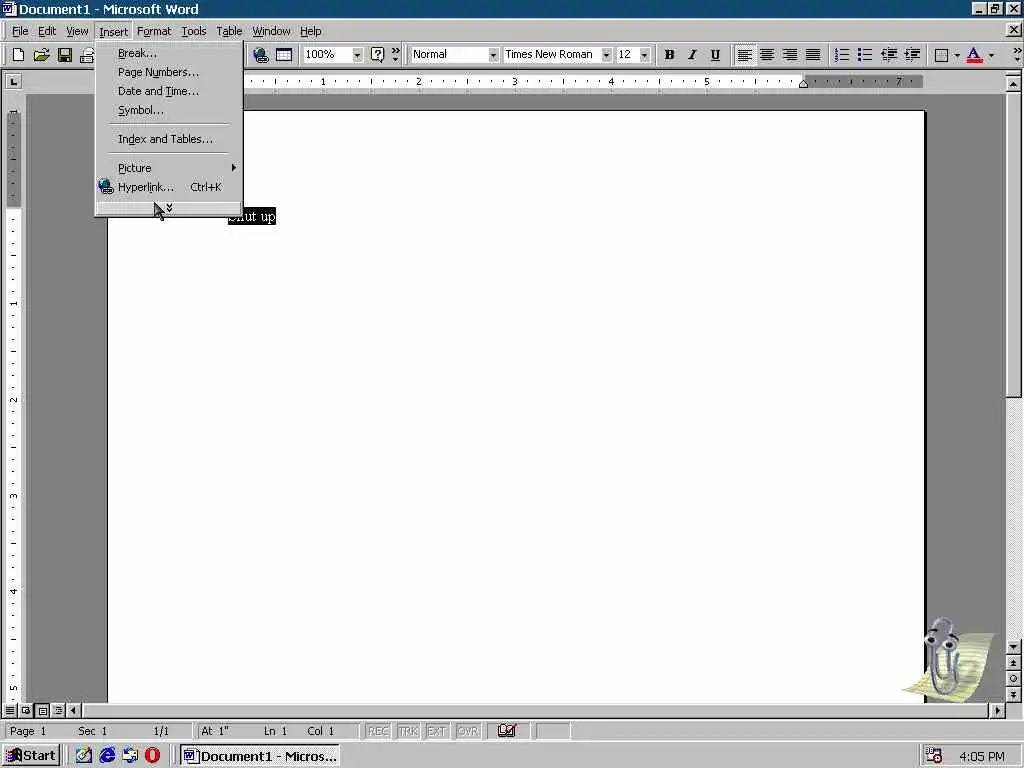This screenshot has height=768, width=1024.
Task: Set Center alignment
Action: coord(767,55)
